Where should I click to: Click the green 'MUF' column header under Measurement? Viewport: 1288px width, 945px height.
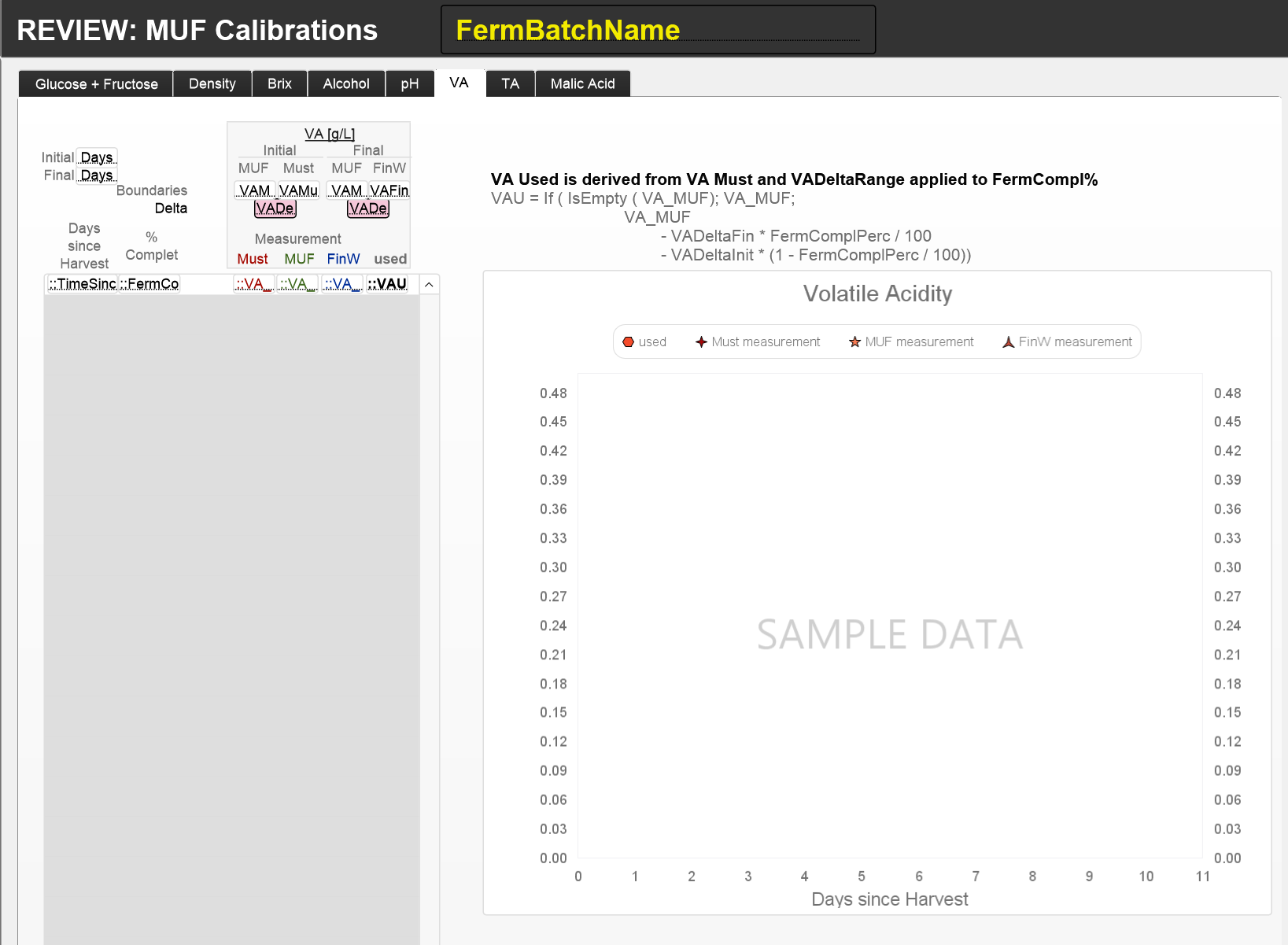pos(299,259)
